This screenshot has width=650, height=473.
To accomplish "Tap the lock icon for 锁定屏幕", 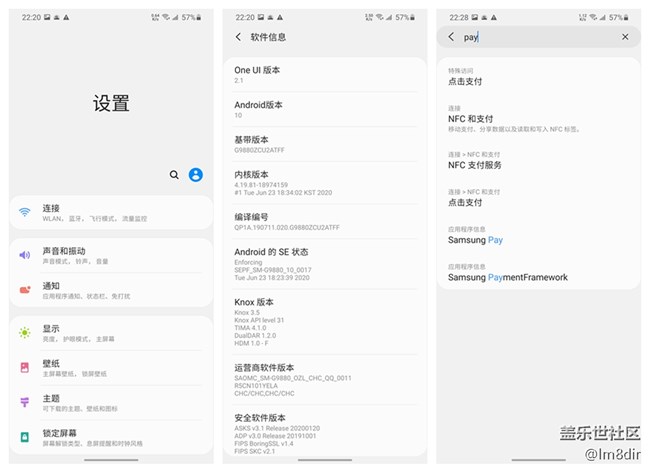I will 25,437.
